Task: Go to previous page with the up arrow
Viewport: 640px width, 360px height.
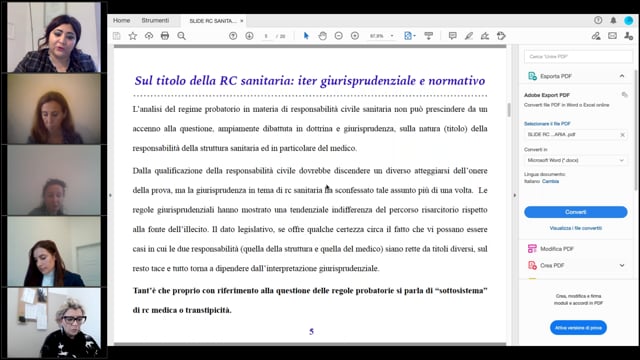Action: click(233, 36)
